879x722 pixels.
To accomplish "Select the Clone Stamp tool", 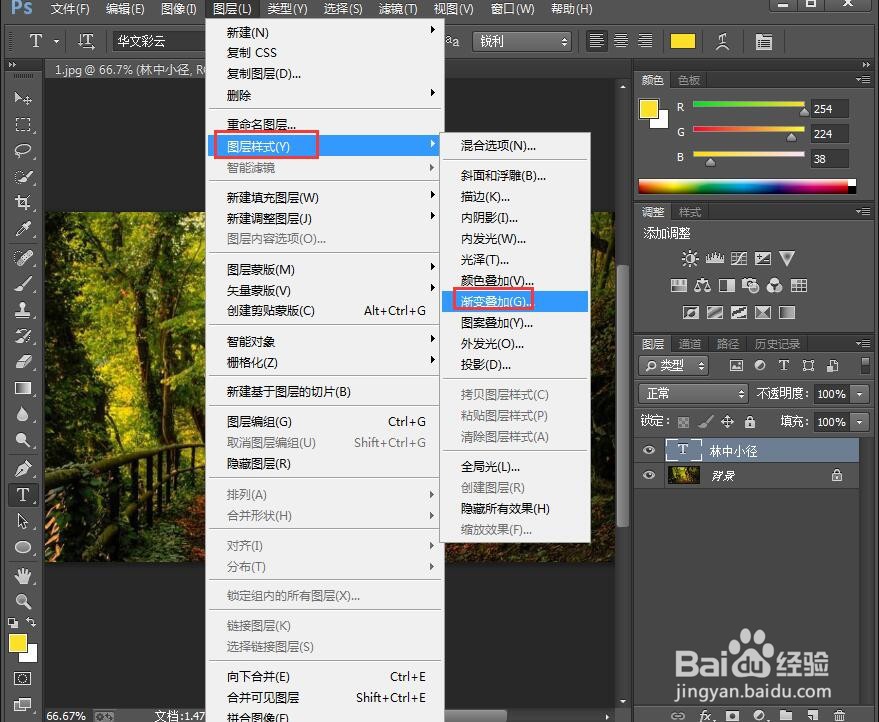I will (22, 309).
